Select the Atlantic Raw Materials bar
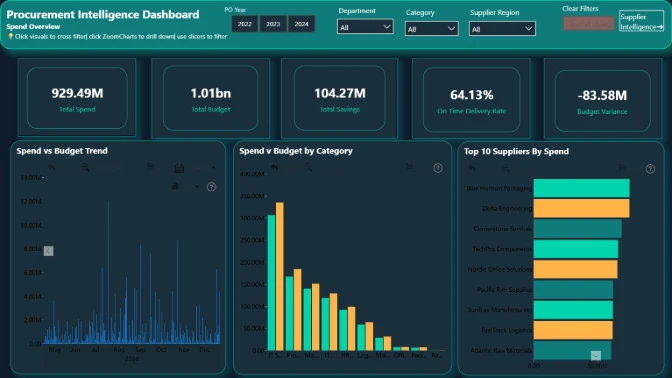 [572, 351]
